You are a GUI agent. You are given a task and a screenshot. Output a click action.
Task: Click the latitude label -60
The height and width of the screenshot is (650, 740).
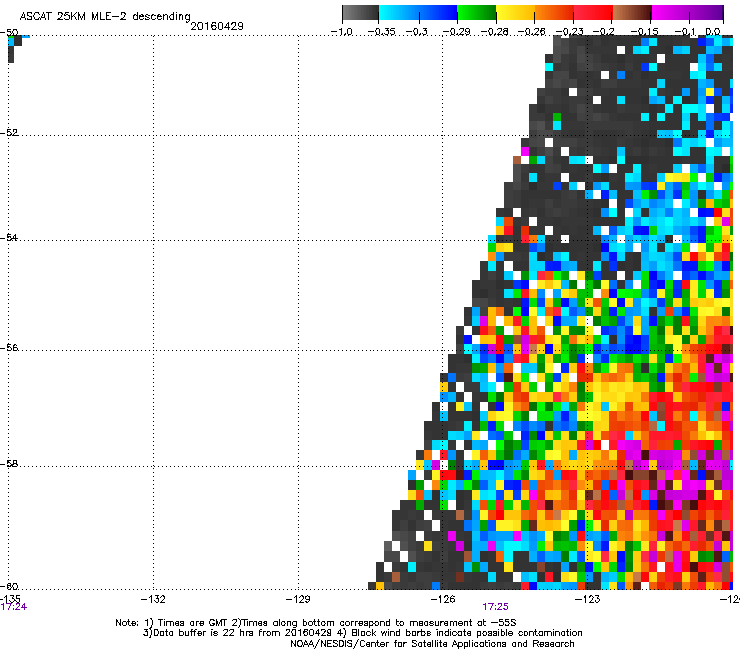coord(9,586)
